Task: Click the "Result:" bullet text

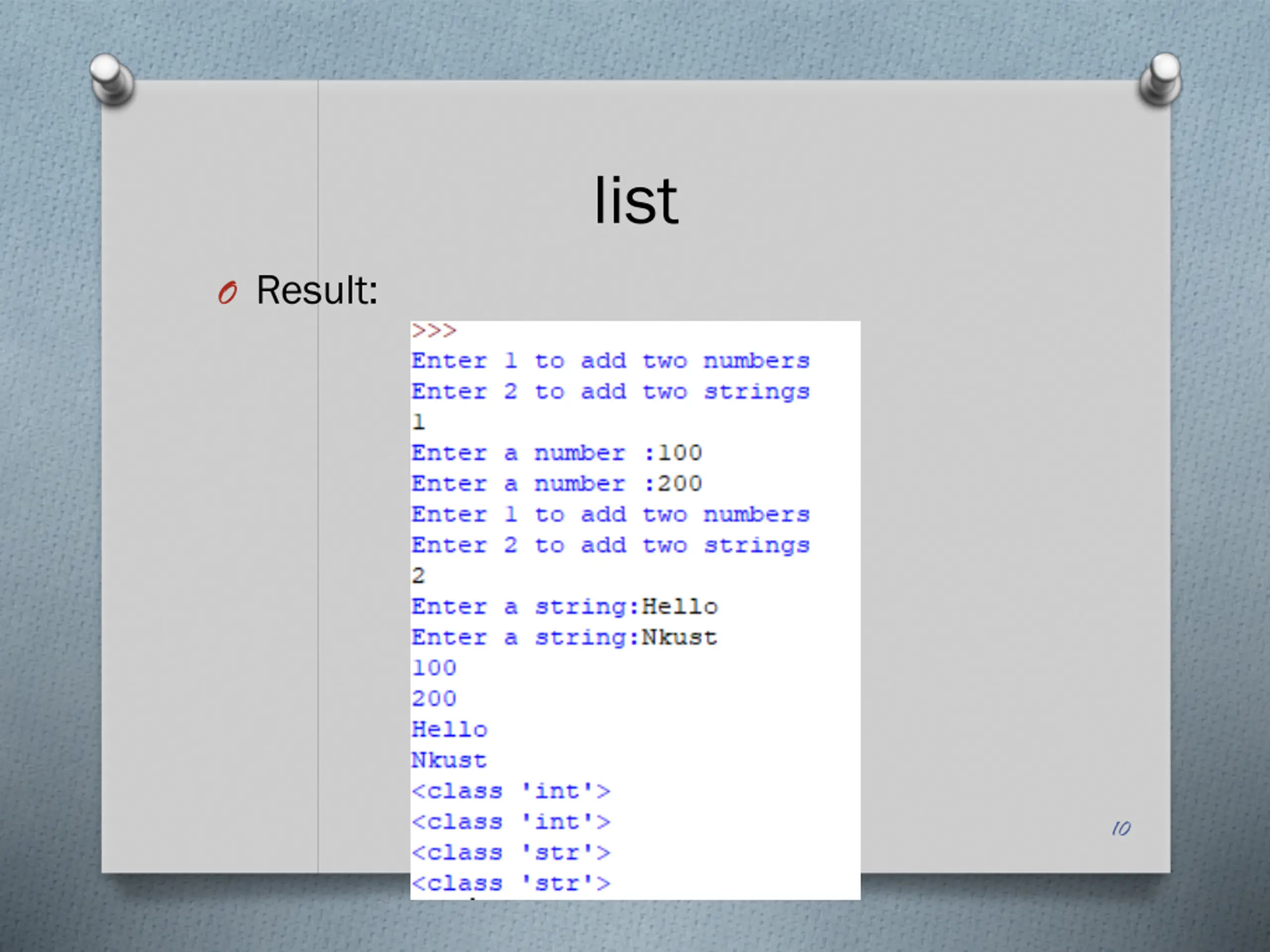Action: [317, 290]
